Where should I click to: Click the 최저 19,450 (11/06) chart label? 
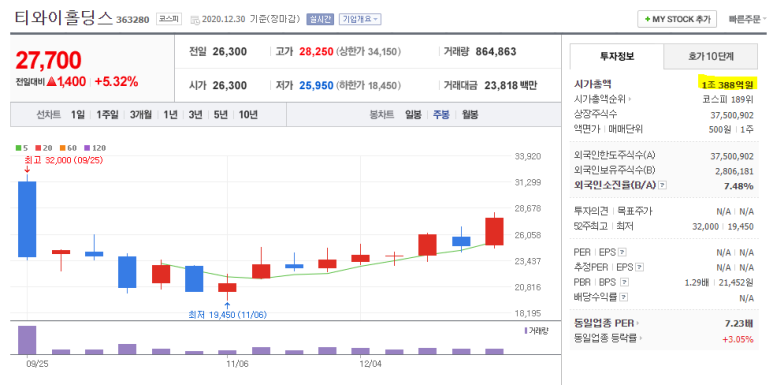[227, 315]
